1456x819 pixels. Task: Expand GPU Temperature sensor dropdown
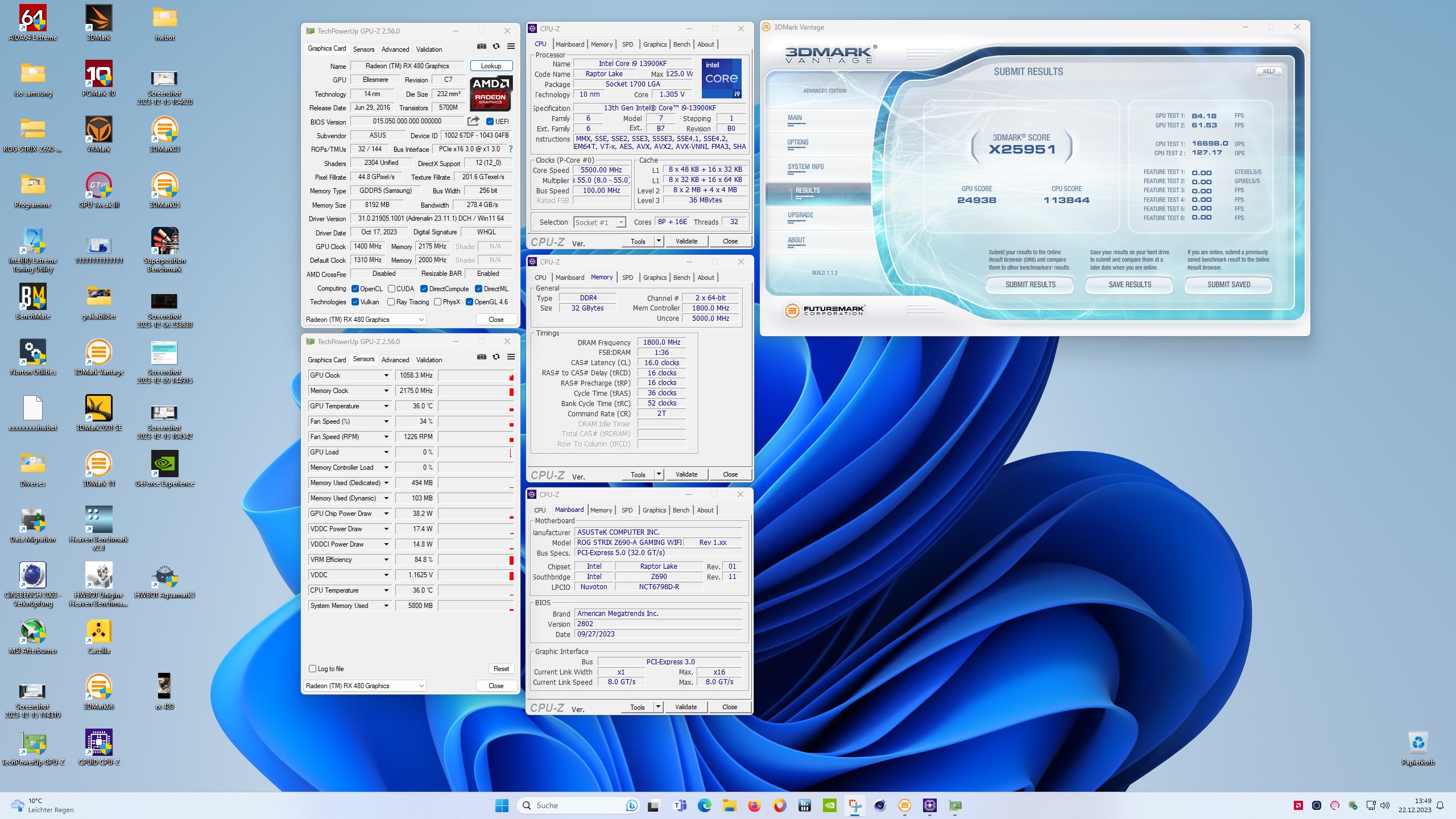[386, 406]
